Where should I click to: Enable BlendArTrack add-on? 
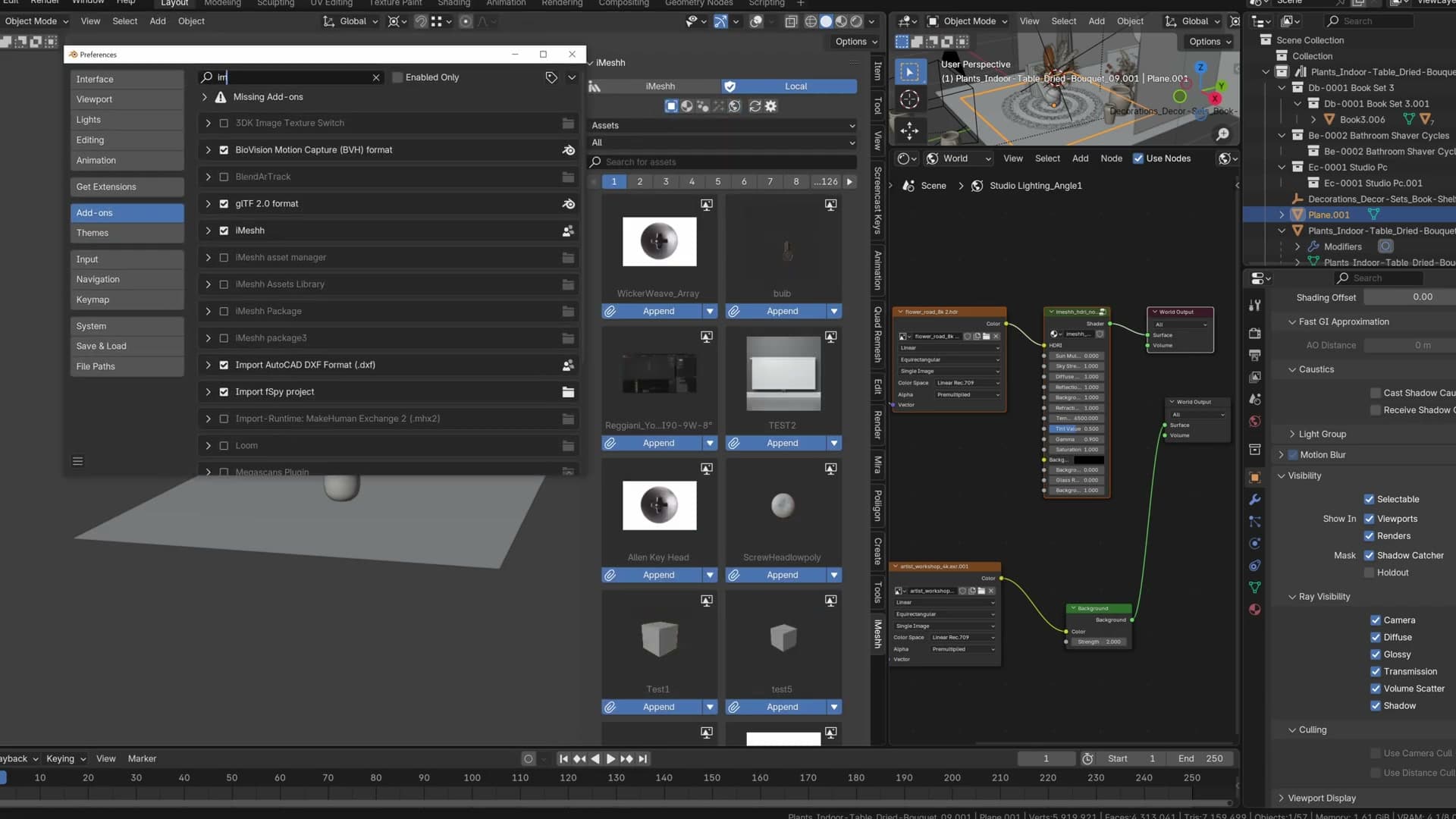pos(224,177)
